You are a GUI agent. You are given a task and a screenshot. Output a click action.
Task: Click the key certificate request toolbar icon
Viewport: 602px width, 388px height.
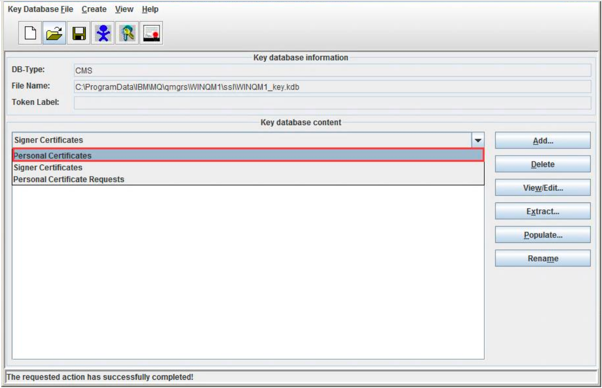click(127, 33)
